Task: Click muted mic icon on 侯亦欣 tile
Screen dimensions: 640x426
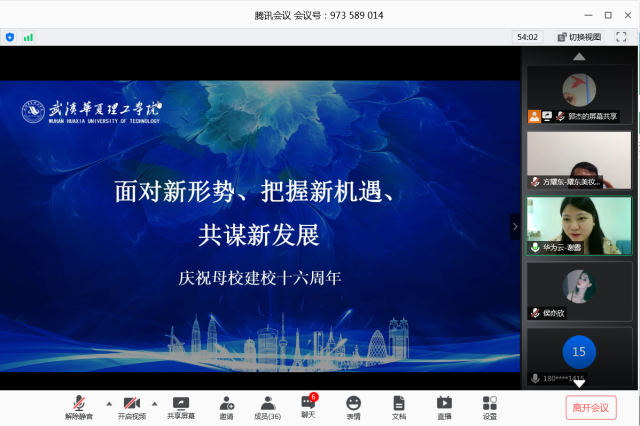Action: (535, 313)
